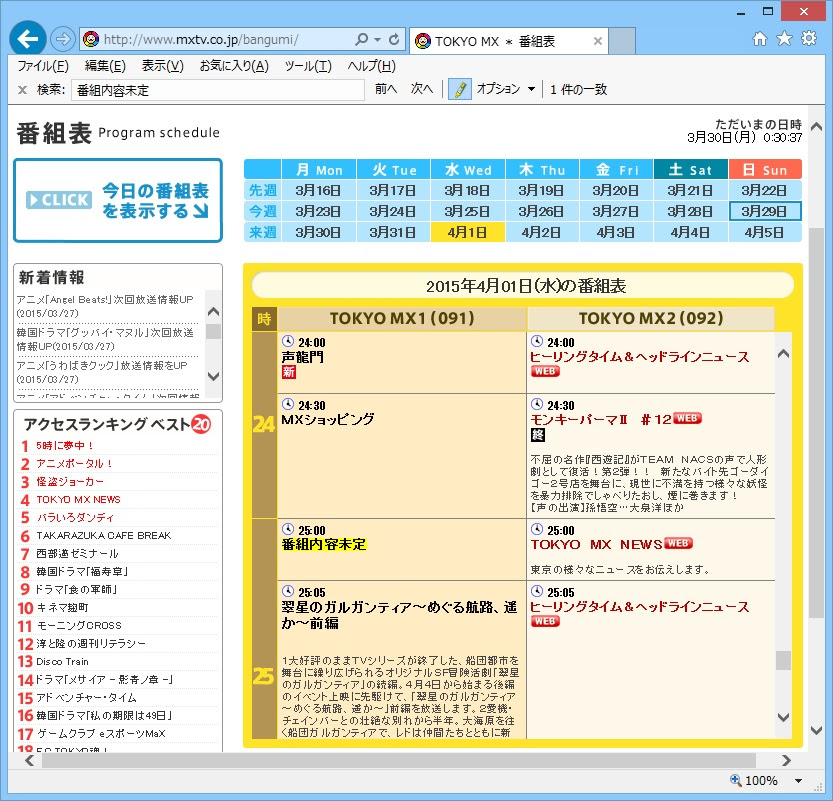
Task: Click the highlight pen icon in find bar
Action: [460, 89]
